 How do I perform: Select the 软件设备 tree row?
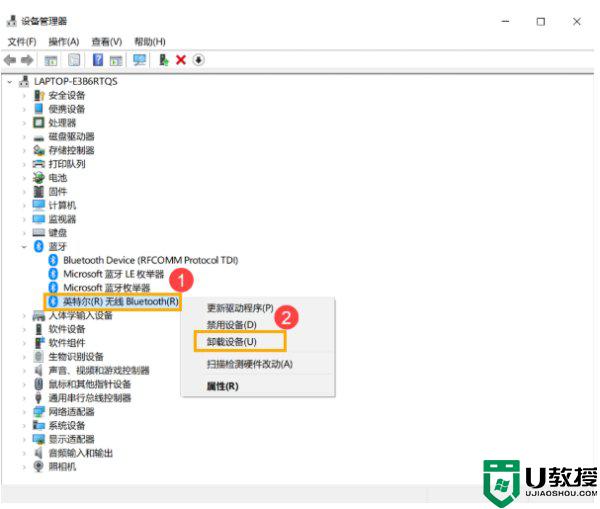[67, 329]
